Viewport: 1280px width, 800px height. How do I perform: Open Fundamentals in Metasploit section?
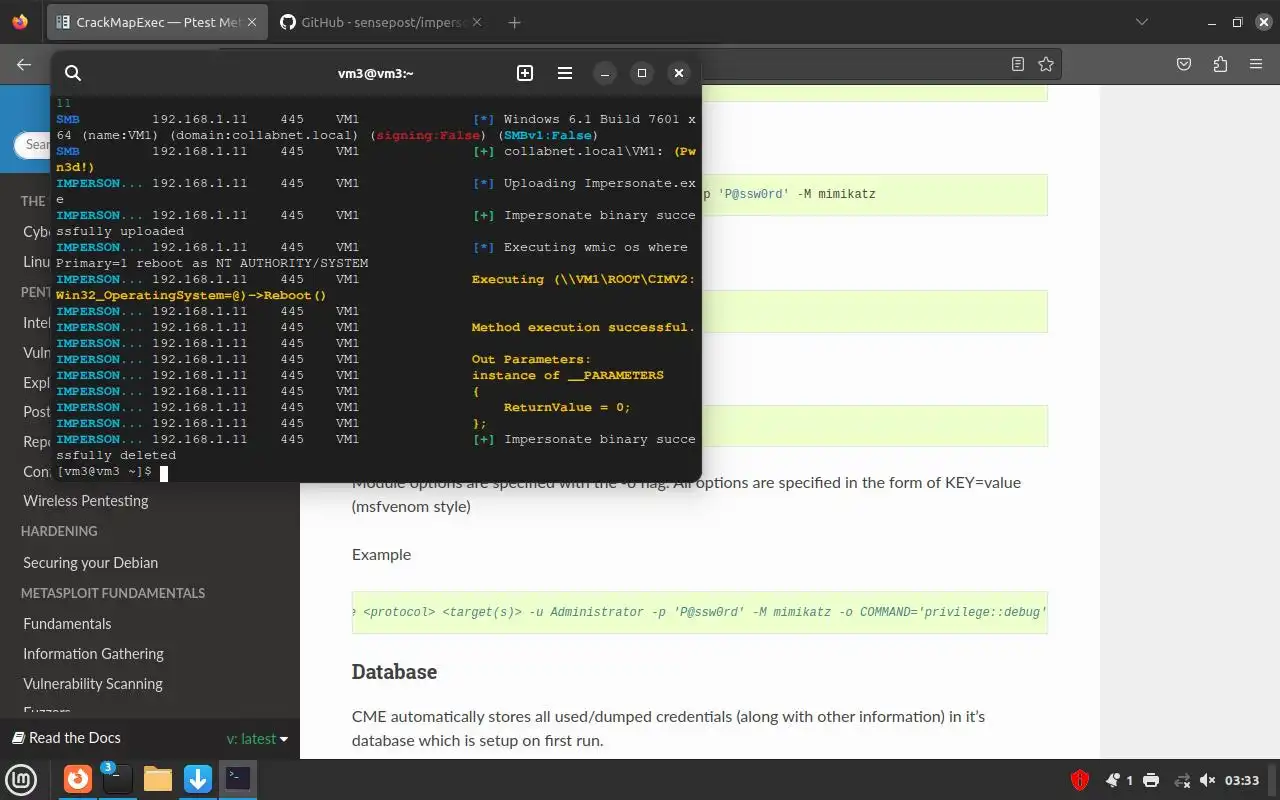click(67, 624)
